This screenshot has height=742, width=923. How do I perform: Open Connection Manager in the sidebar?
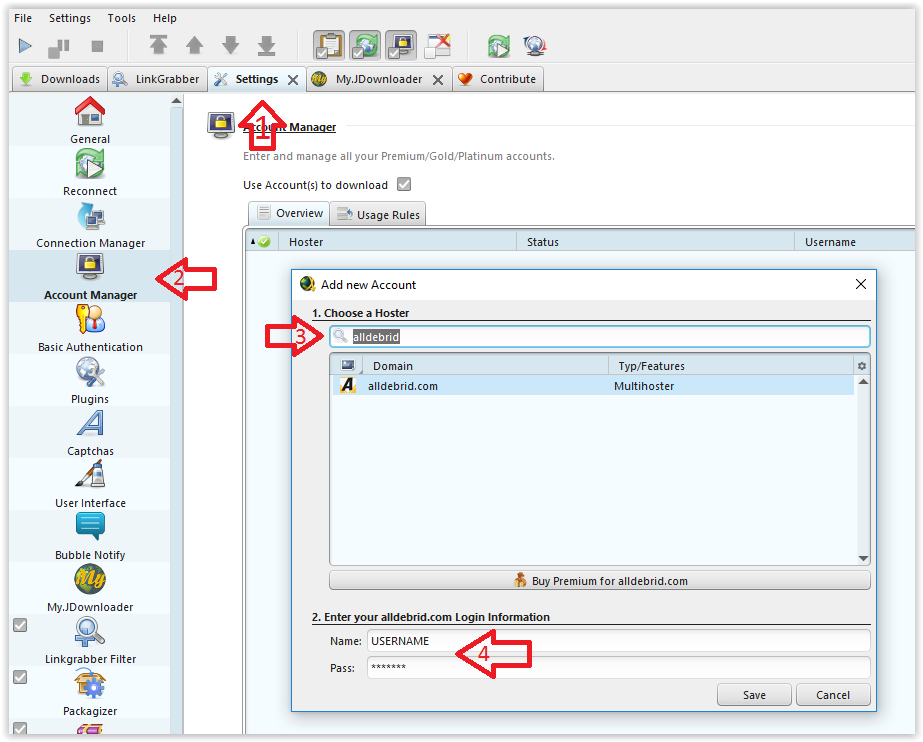(x=89, y=225)
